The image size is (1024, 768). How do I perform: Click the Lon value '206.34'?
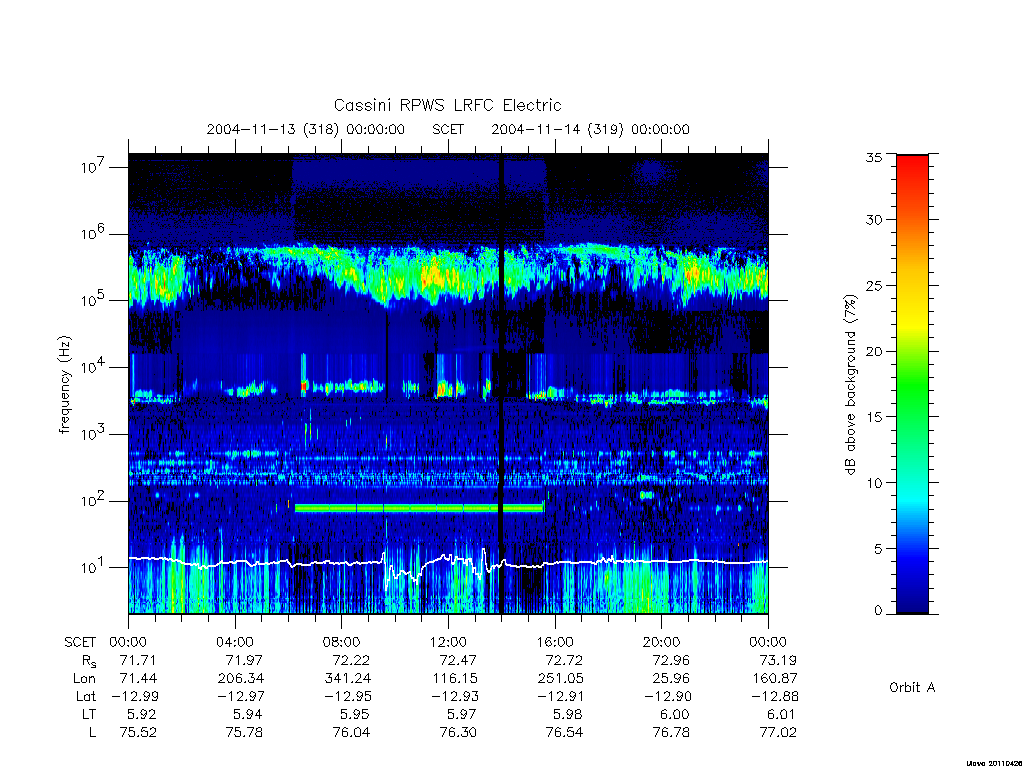point(242,679)
